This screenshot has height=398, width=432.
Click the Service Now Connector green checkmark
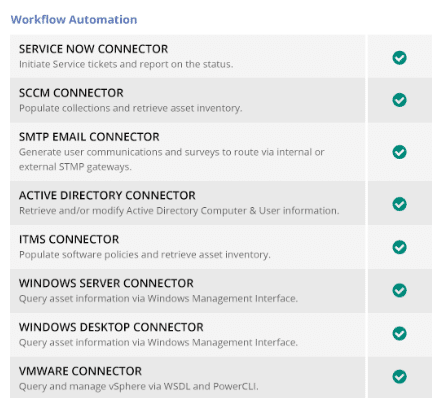(399, 58)
